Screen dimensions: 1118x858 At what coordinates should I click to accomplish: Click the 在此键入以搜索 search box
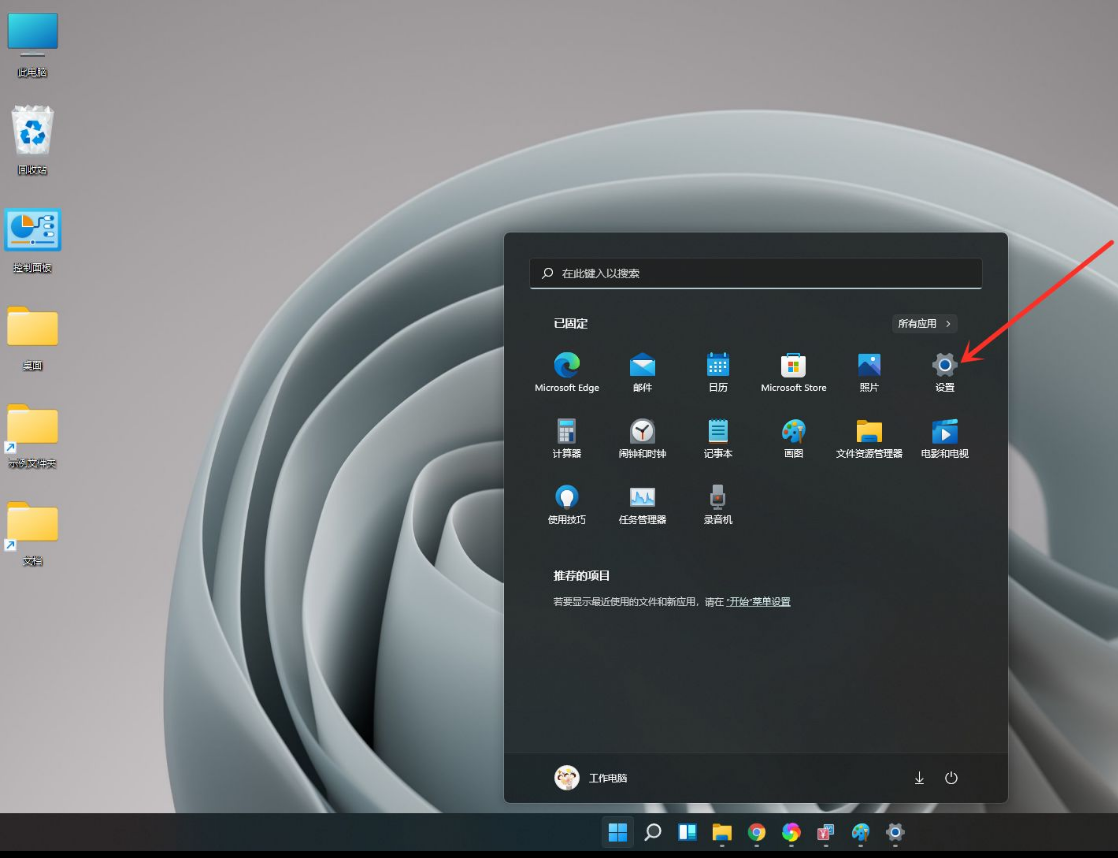point(755,273)
